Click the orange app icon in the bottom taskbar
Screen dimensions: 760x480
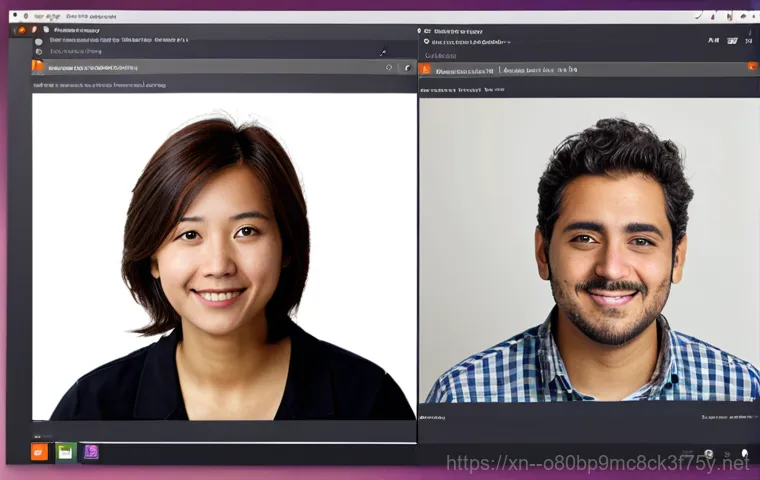[x=39, y=452]
